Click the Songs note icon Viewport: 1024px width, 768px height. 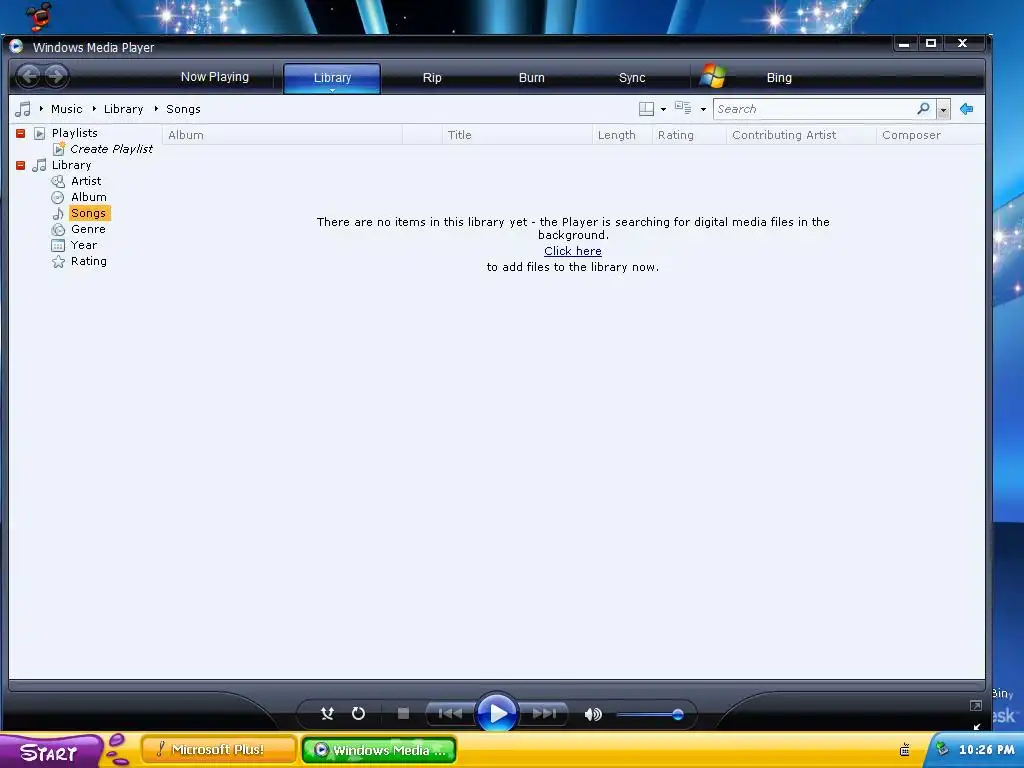pos(58,214)
